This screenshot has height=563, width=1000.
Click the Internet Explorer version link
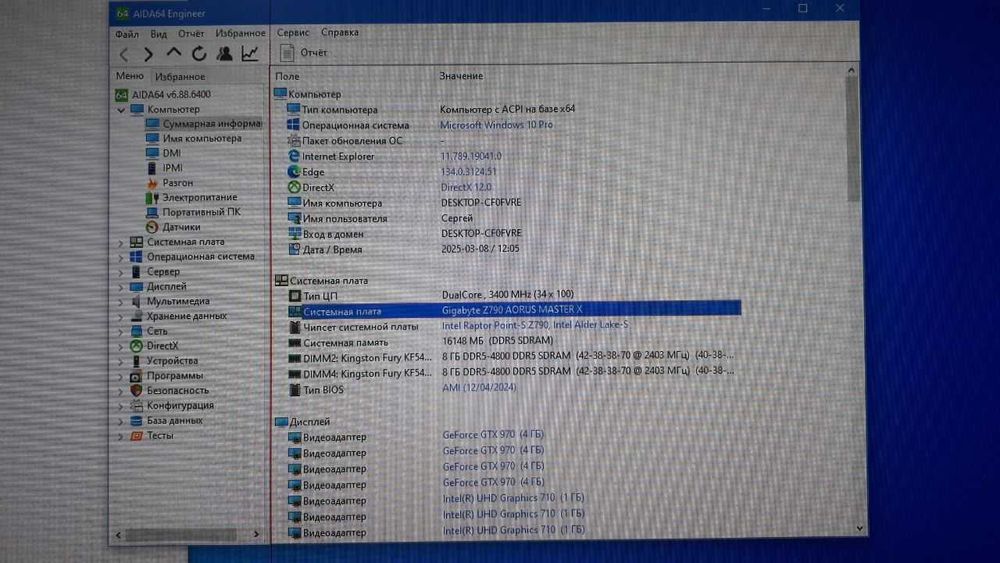471,156
